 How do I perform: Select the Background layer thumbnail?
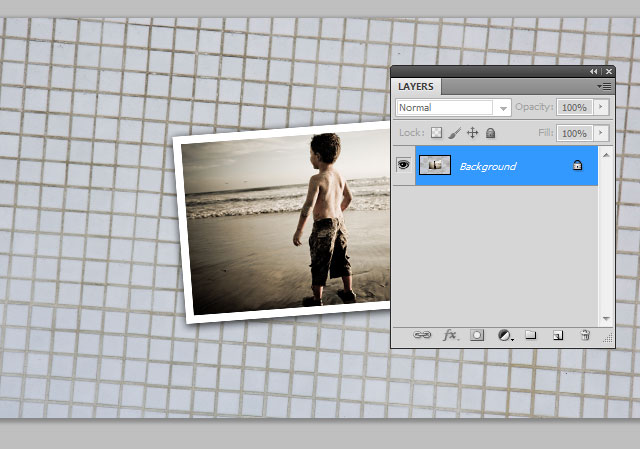[435, 165]
